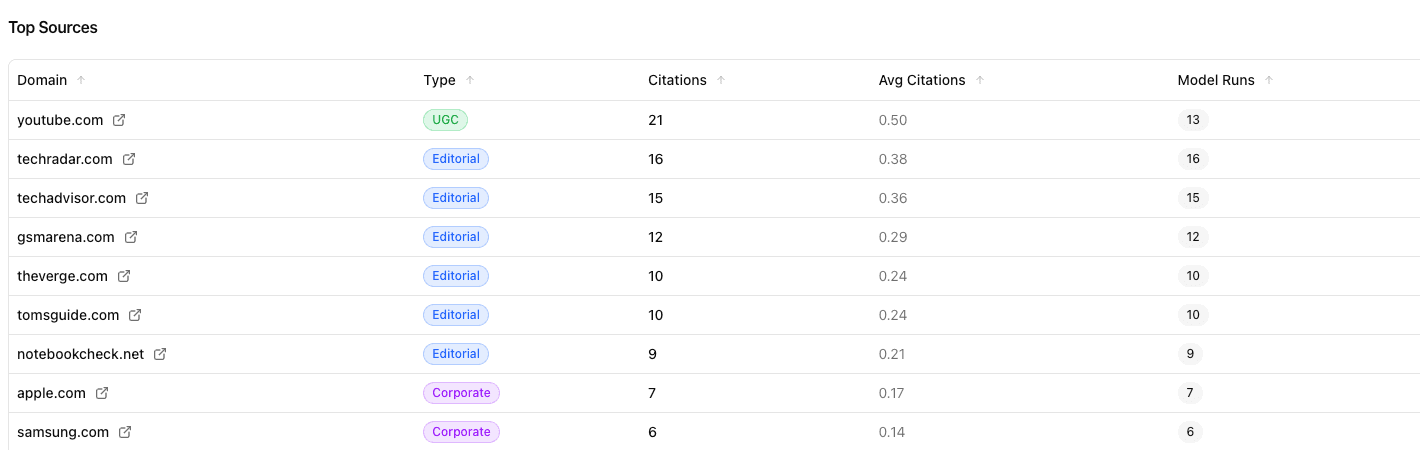Select the notebookcheck.net domain name
1420x450 pixels.
pos(81,354)
